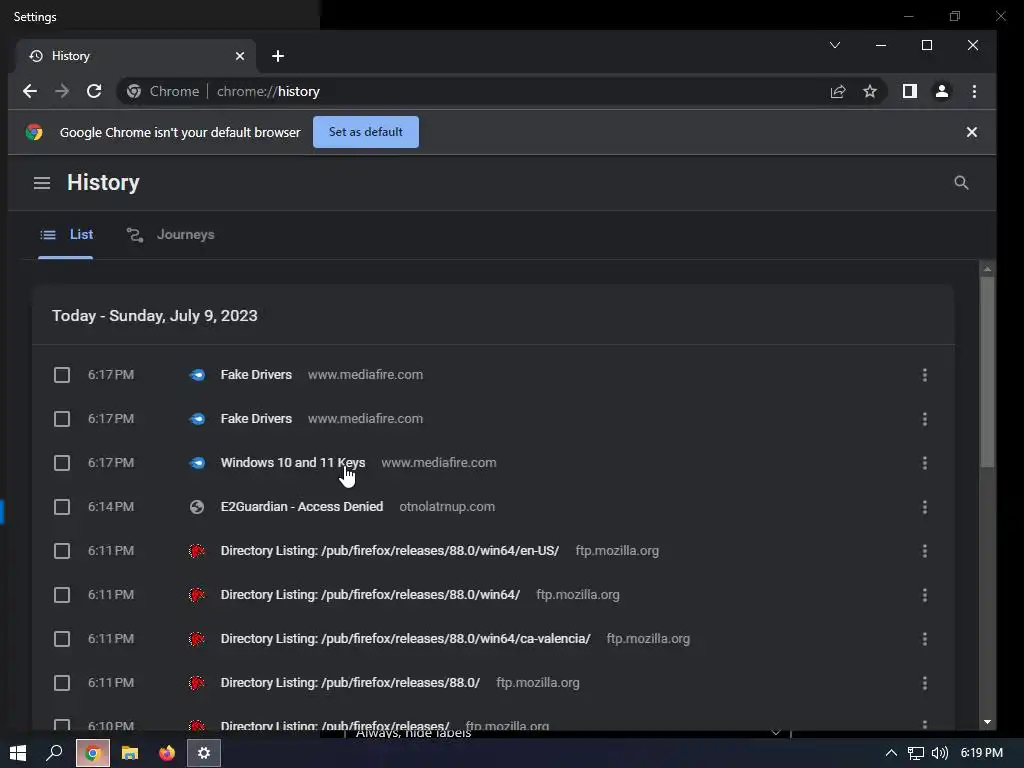Check the E2Guardian - Access Denied entry
Viewport: 1024px width, 768px height.
click(x=62, y=507)
